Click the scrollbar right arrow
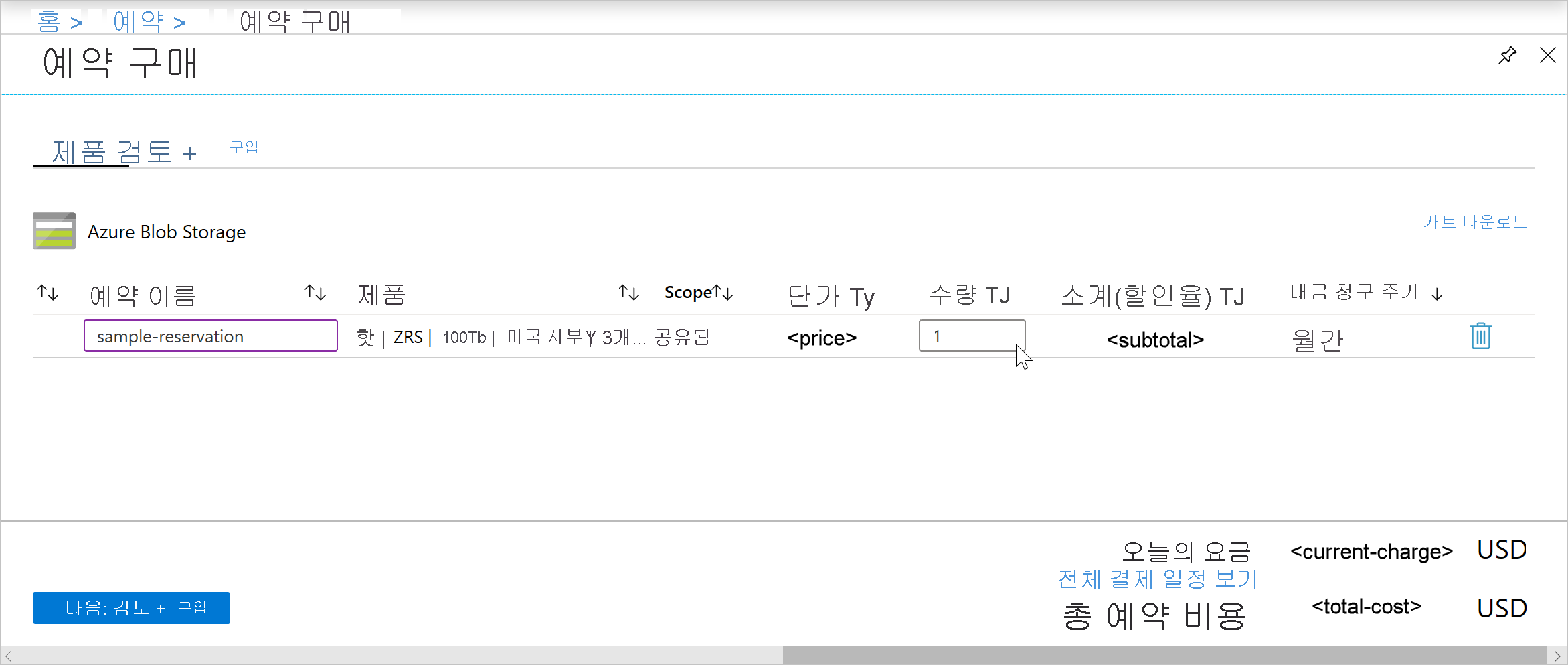1568x665 pixels. point(1557,656)
